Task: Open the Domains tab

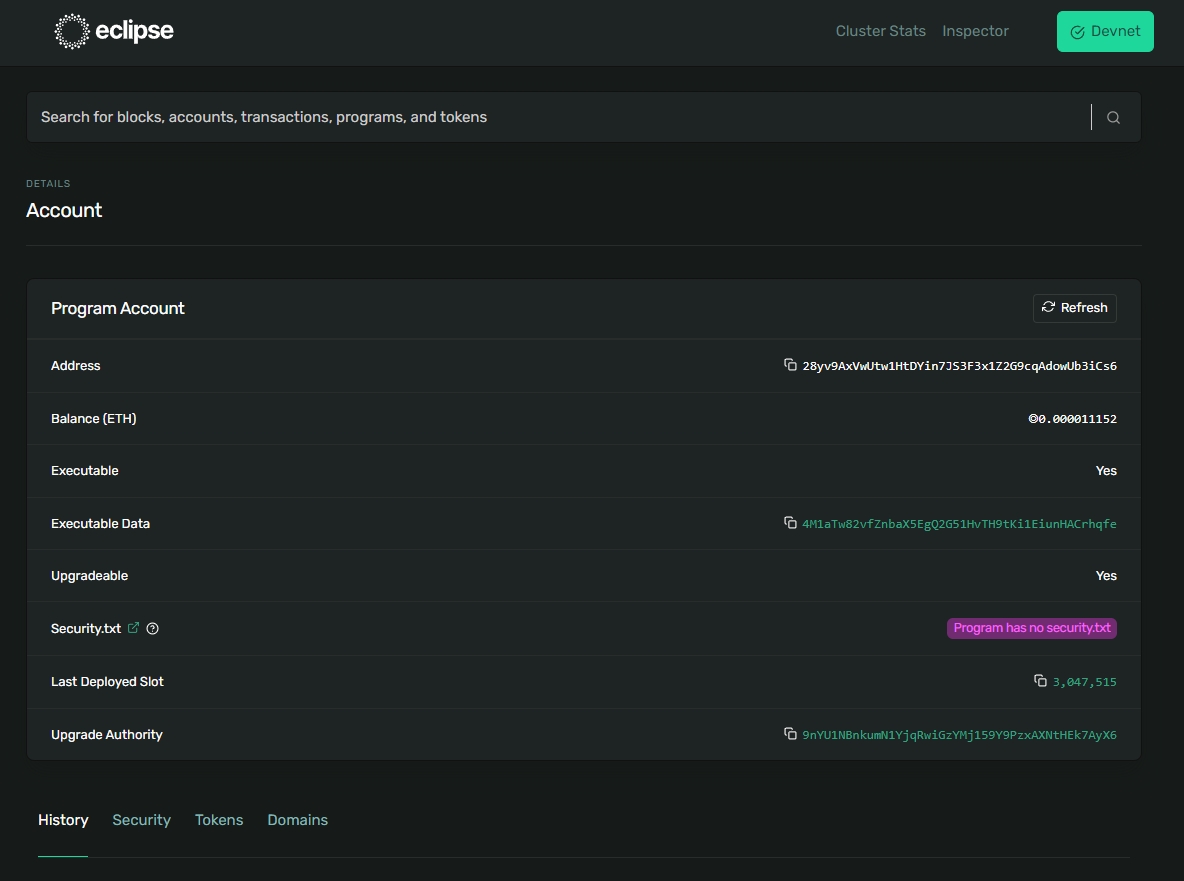Action: pos(297,820)
